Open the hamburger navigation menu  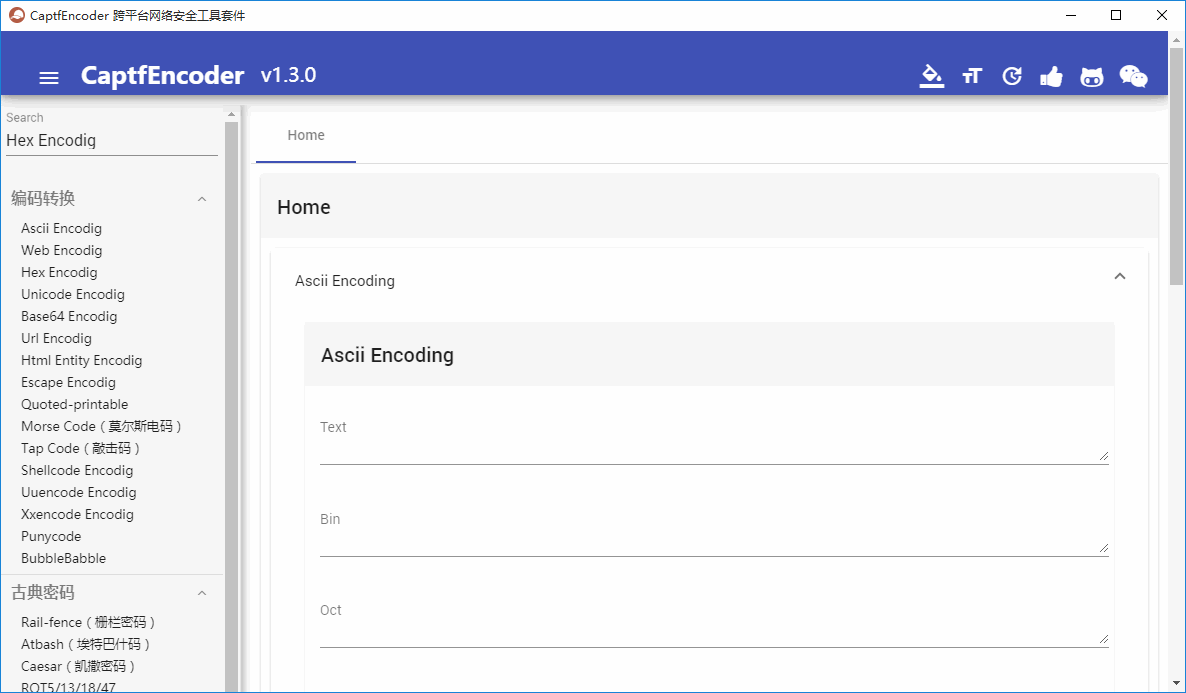49,77
